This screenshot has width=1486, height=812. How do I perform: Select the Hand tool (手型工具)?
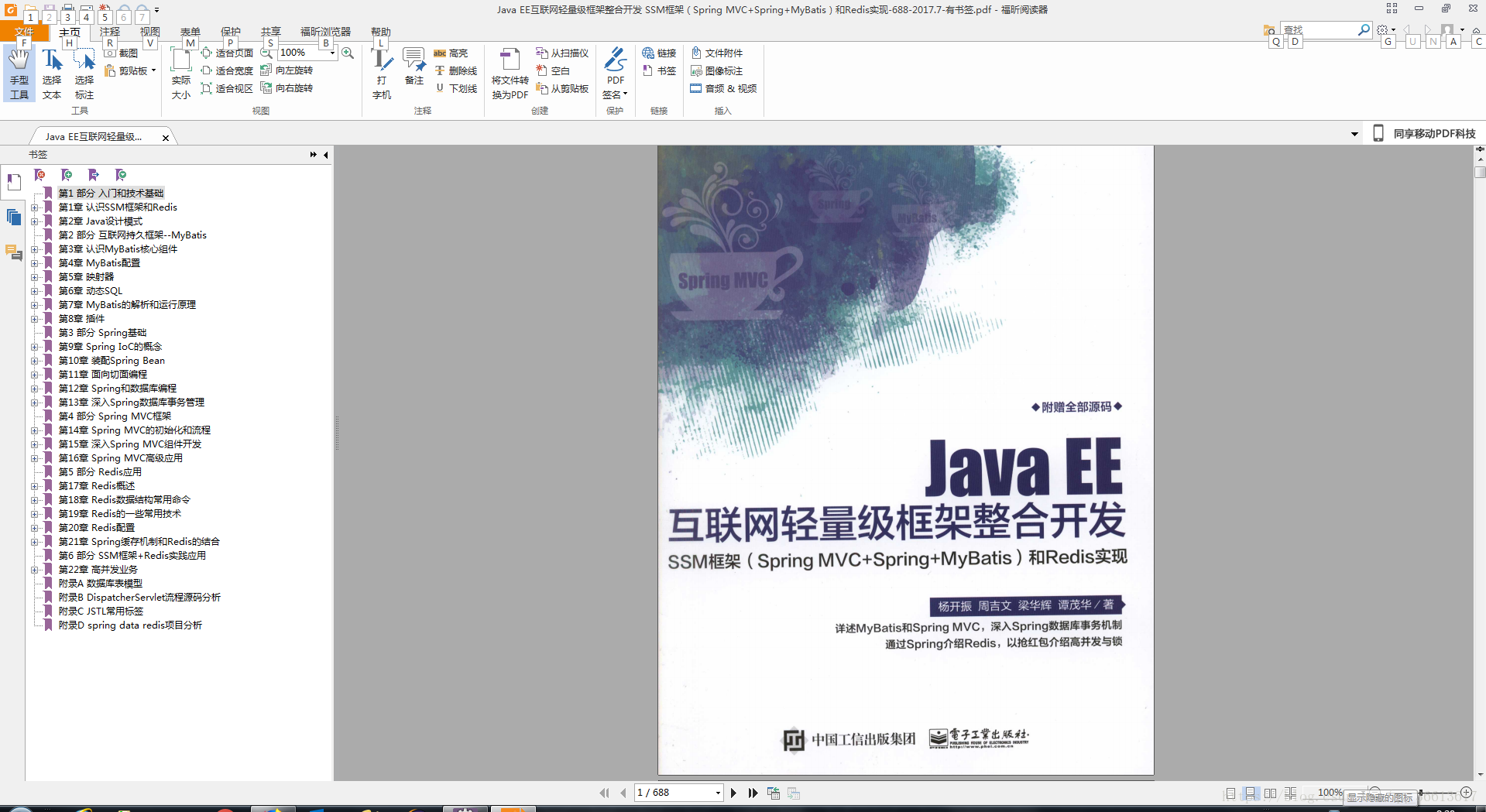[19, 74]
